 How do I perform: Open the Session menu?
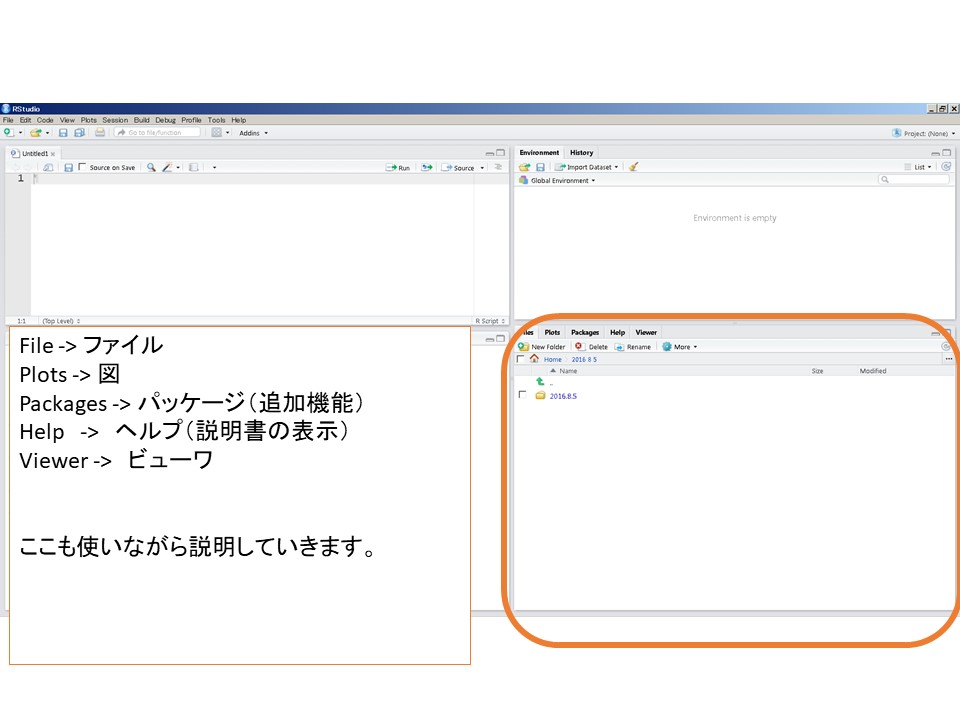[x=115, y=120]
